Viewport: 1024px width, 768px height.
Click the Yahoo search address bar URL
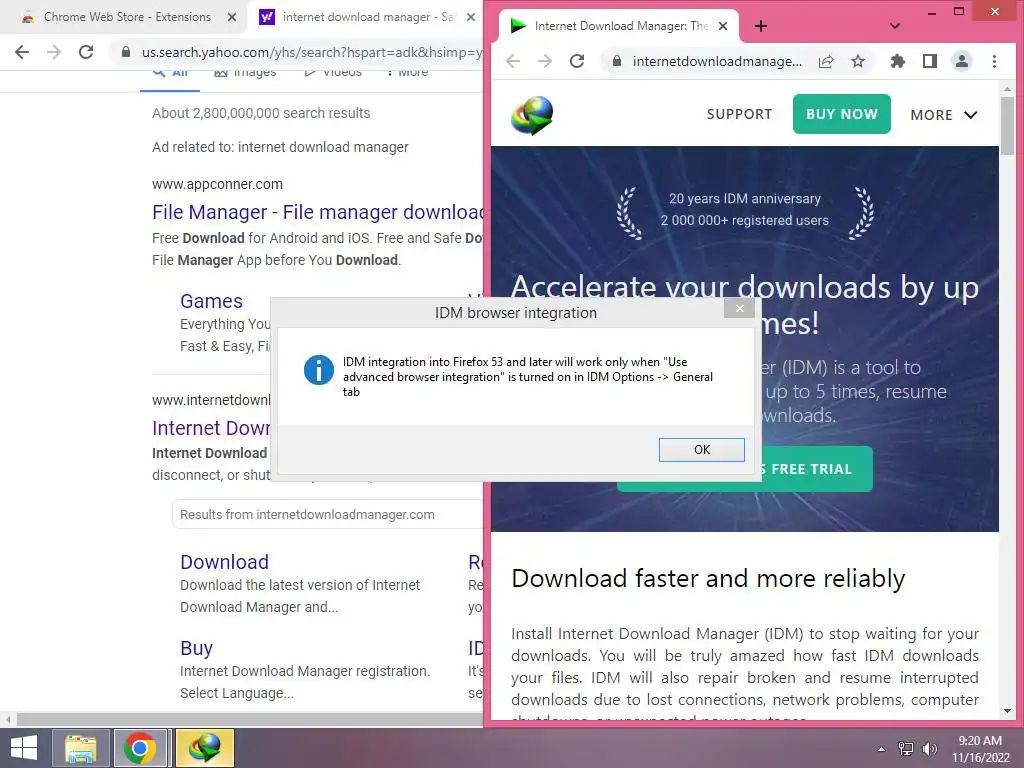point(312,52)
